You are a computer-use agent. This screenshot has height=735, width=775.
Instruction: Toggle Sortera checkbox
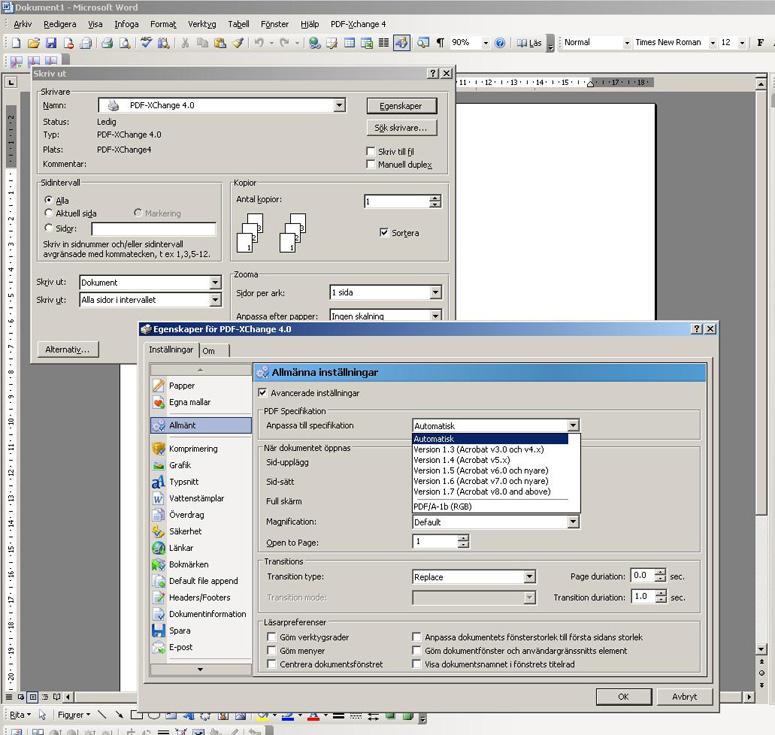(384, 232)
